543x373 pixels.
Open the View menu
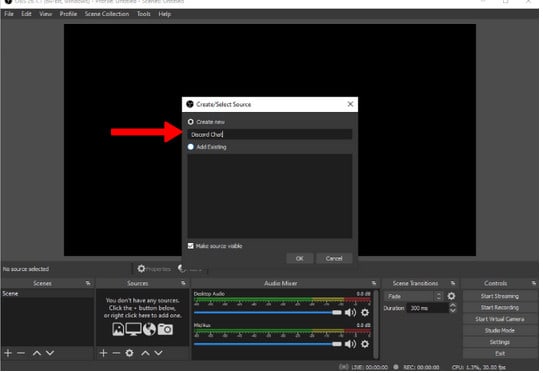coord(45,14)
